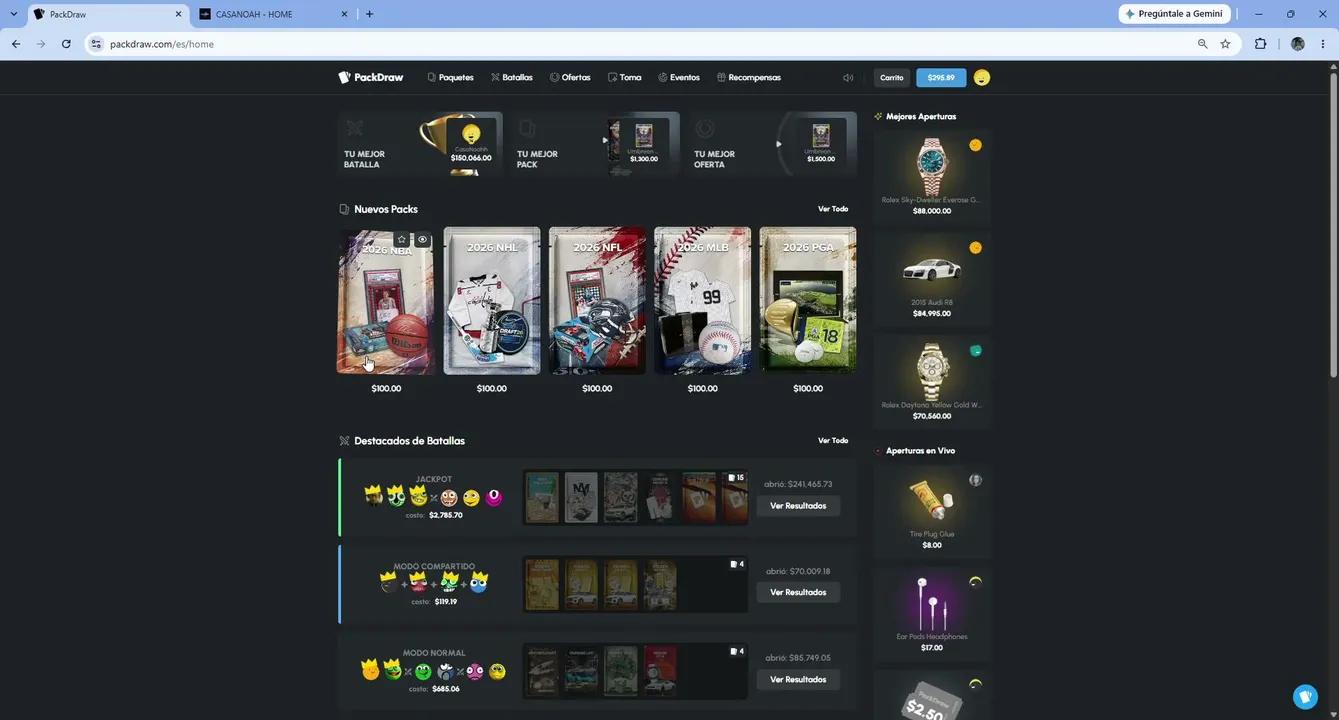Open the 2026 PGA pack

pyautogui.click(x=808, y=301)
